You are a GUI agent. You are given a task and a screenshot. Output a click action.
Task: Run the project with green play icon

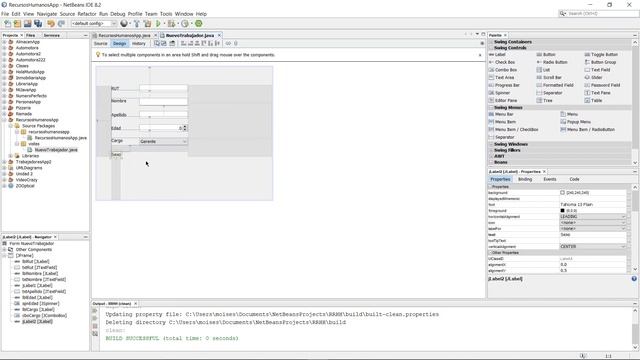point(158,24)
